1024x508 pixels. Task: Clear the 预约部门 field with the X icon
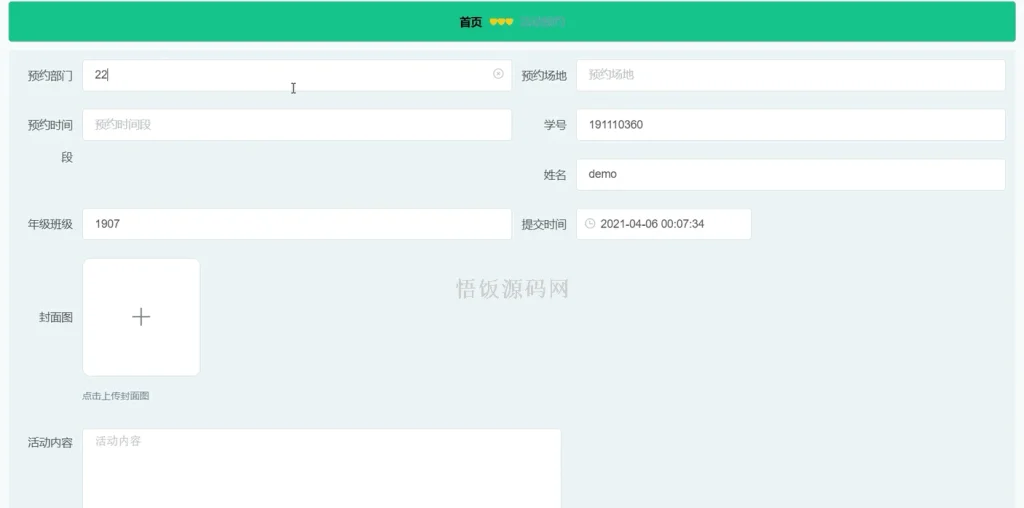point(498,74)
